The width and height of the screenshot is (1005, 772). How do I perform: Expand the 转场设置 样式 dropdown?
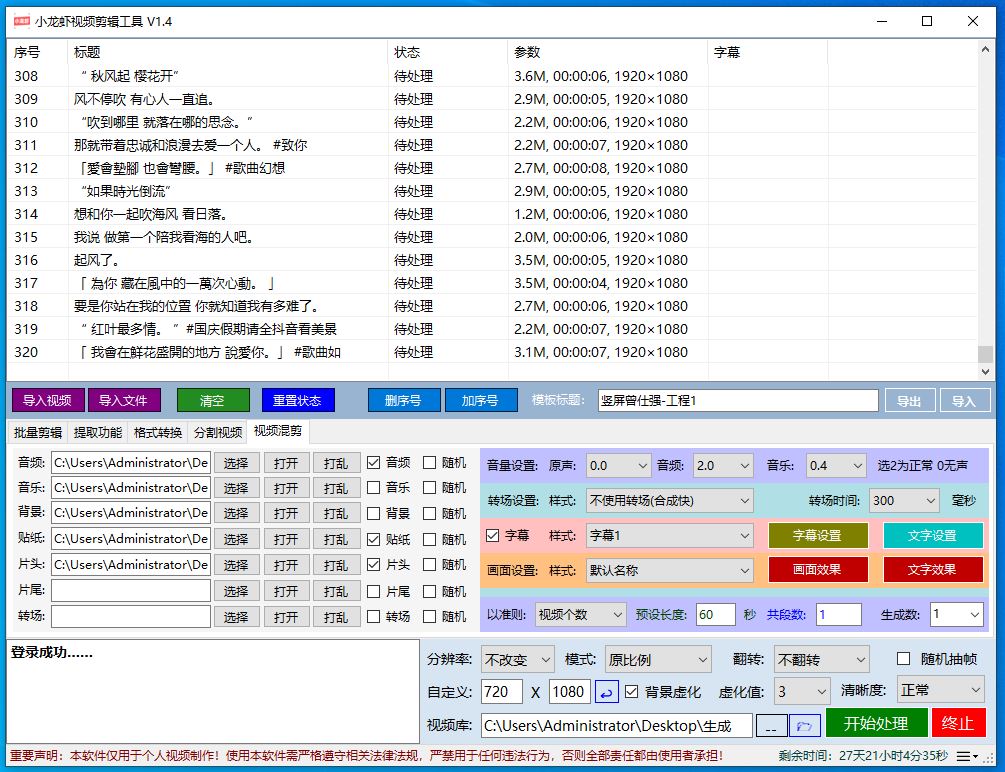click(670, 500)
